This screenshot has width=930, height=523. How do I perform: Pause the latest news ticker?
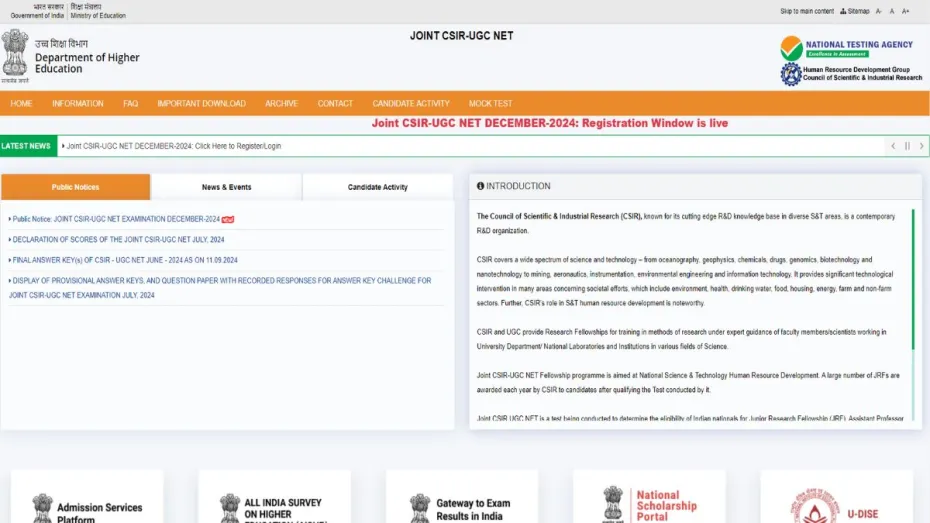tap(907, 146)
